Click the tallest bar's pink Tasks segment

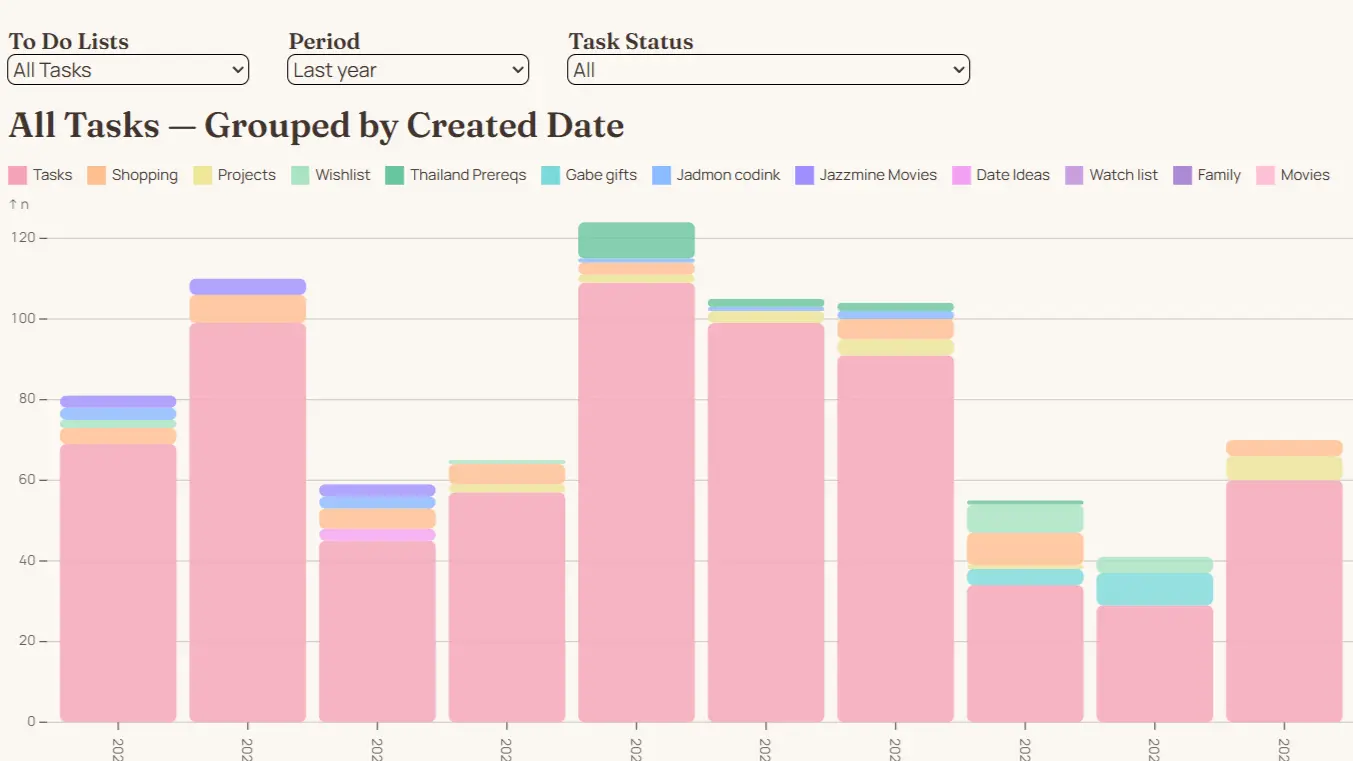[x=636, y=500]
